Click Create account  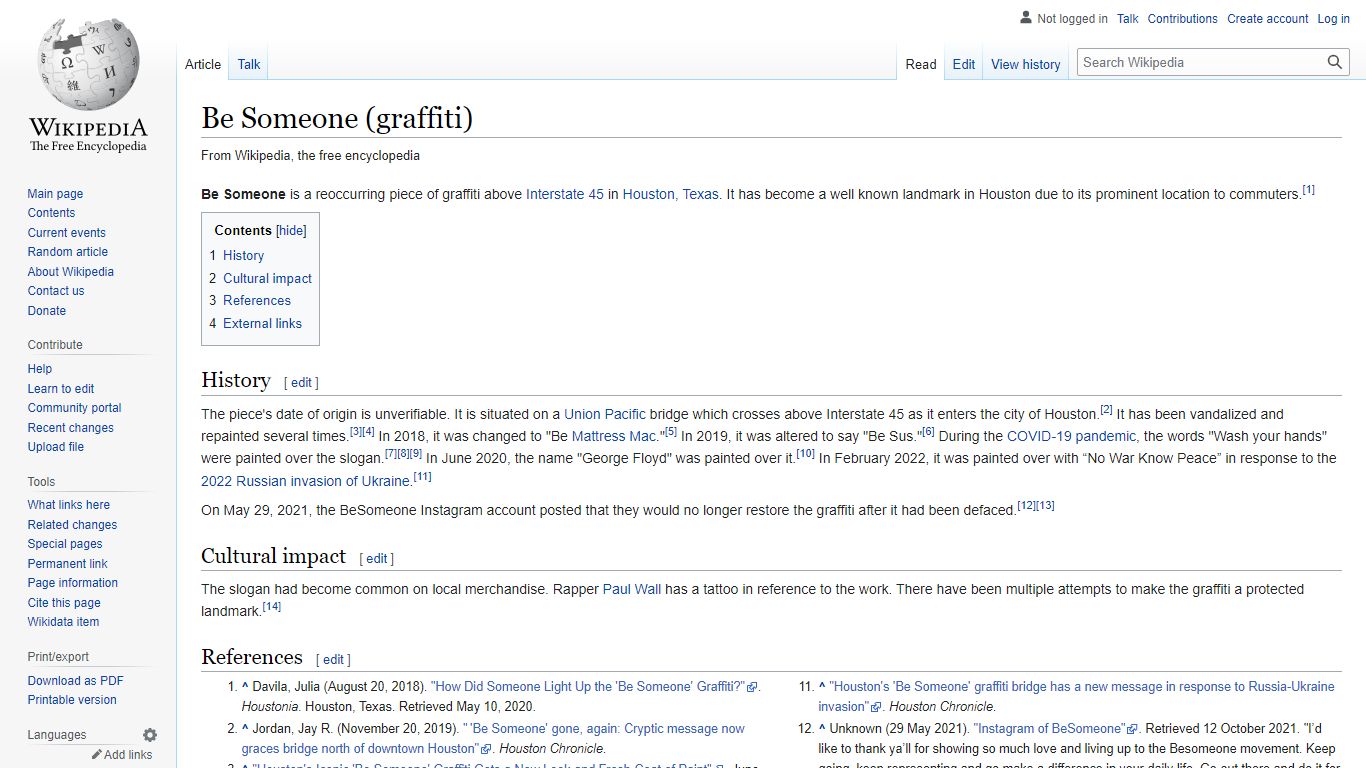tap(1268, 18)
